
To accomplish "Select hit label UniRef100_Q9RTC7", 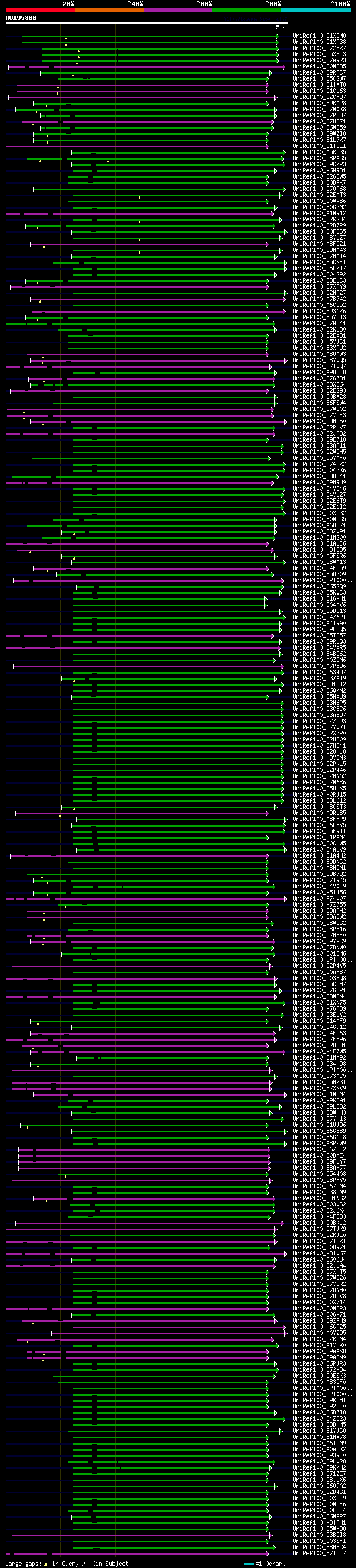I will pyautogui.click(x=319, y=72).
